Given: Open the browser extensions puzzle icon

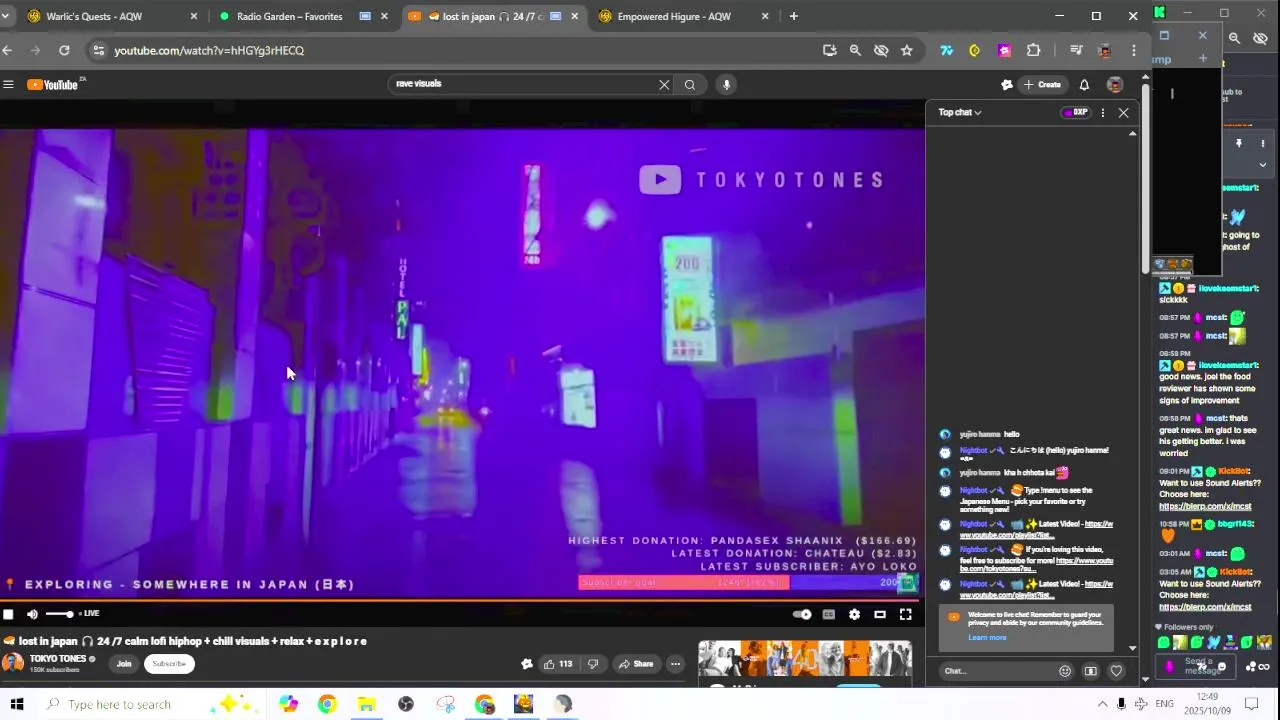Looking at the screenshot, I should click(1033, 50).
